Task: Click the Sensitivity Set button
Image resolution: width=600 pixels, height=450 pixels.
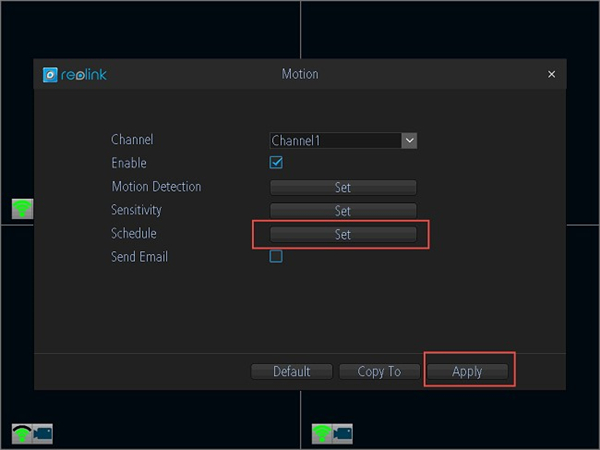Action: point(343,211)
